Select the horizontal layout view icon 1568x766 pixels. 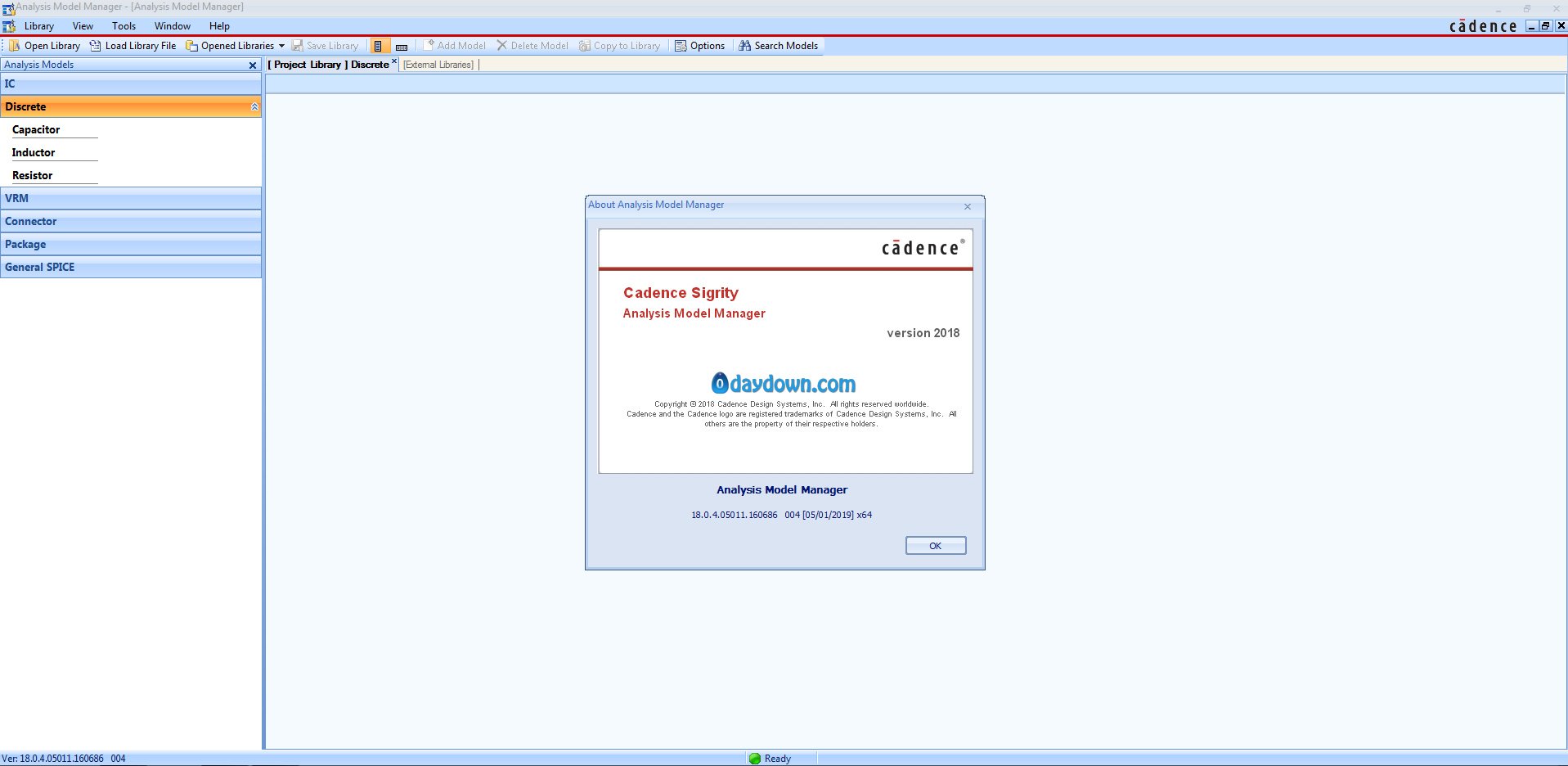click(401, 47)
